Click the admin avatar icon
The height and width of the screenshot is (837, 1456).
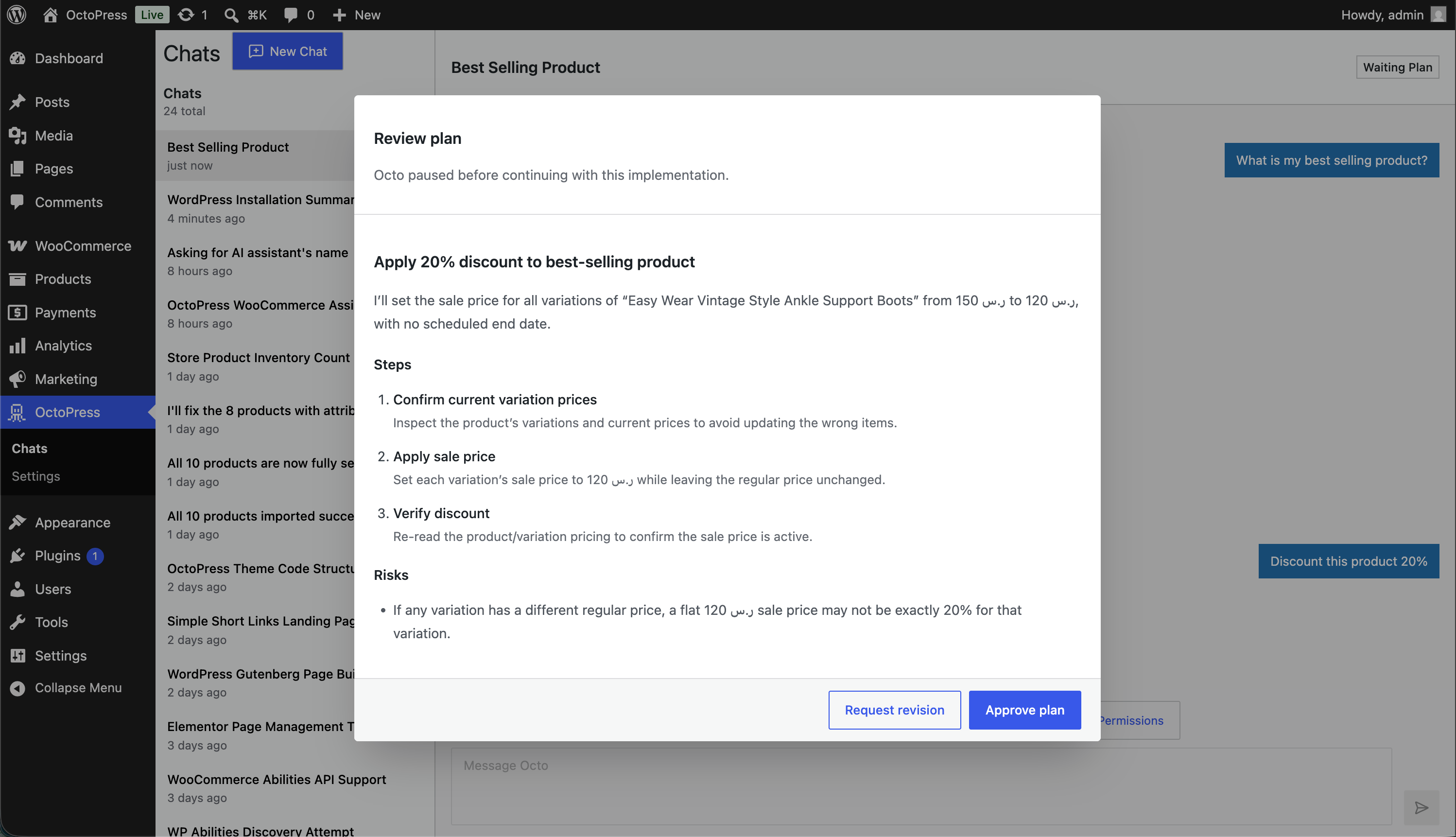click(1438, 15)
